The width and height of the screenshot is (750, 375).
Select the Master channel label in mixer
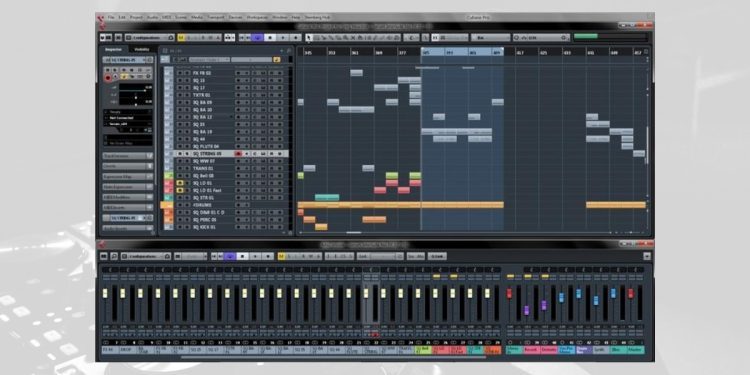[x=636, y=350]
